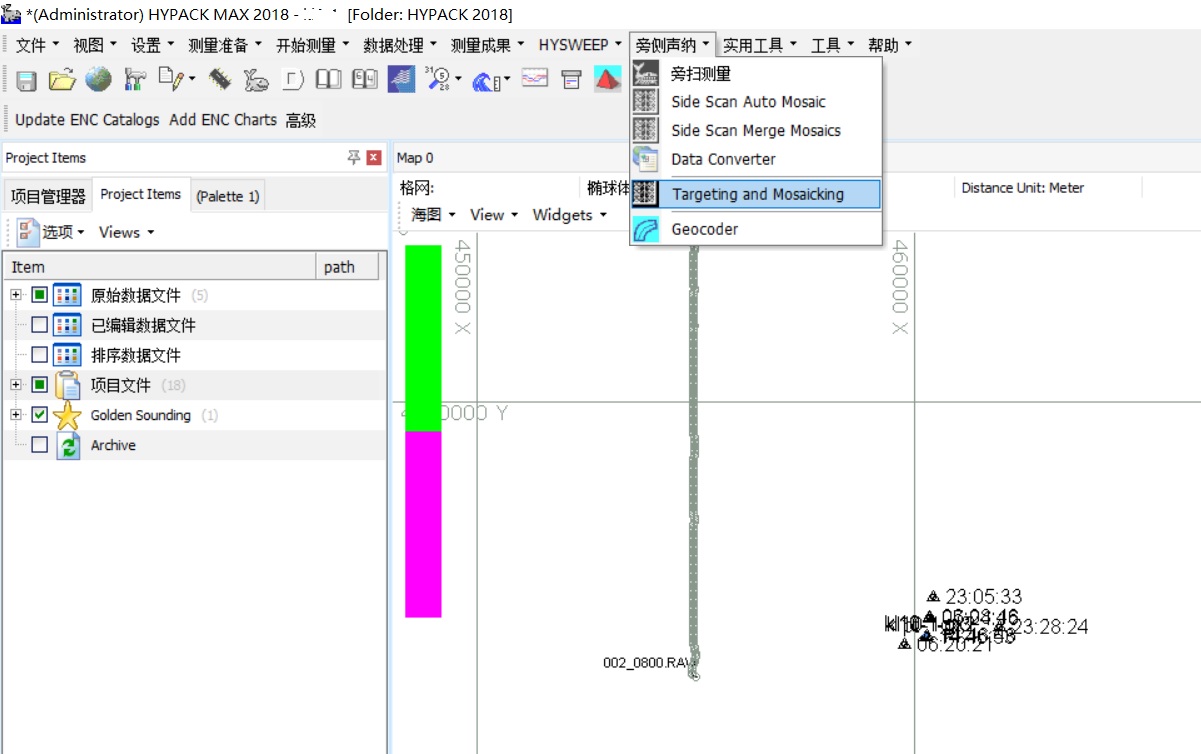1201x754 pixels.
Task: Open the Views dropdown in Project Items
Action: click(126, 232)
